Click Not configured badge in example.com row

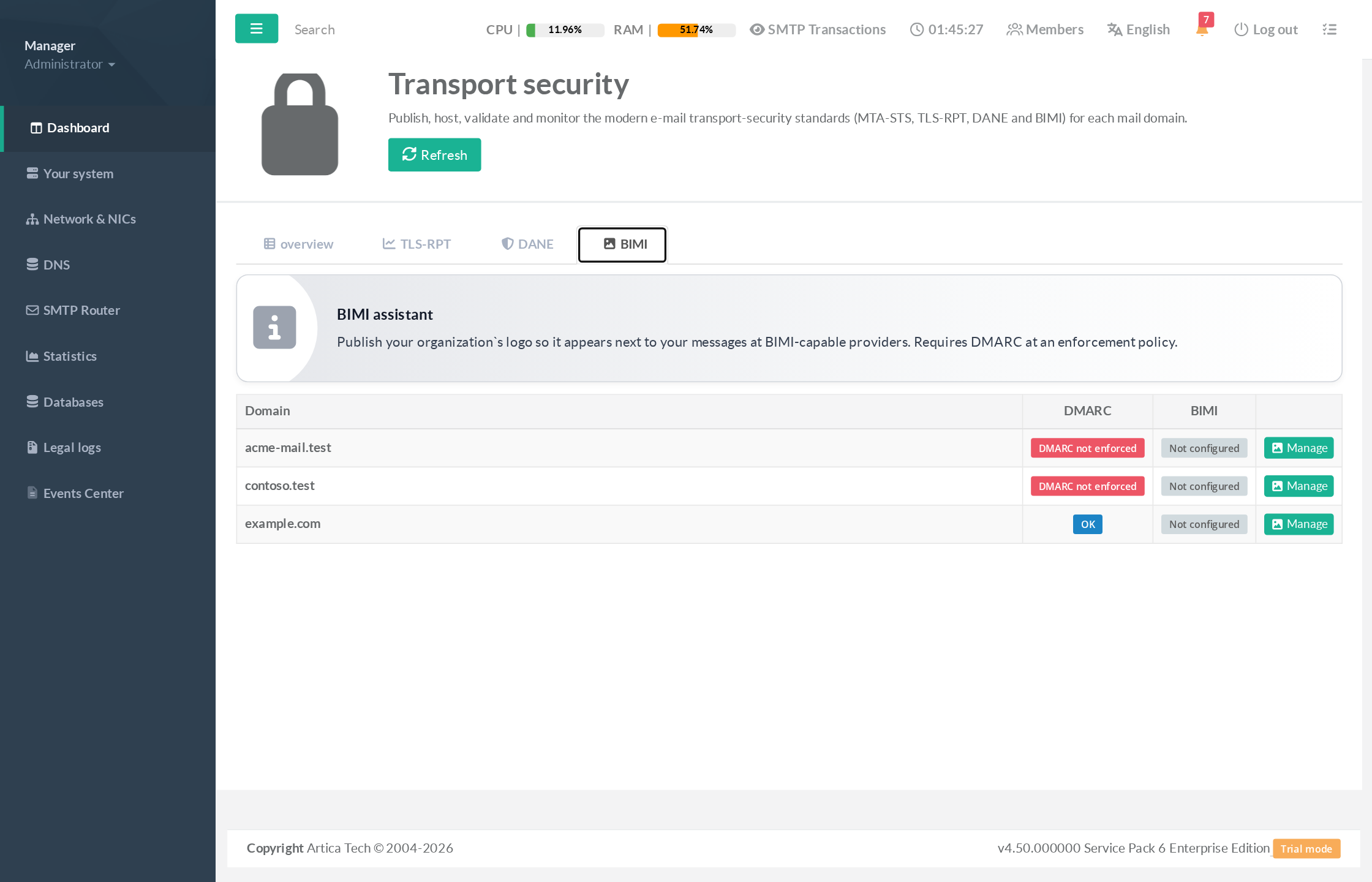1204,524
